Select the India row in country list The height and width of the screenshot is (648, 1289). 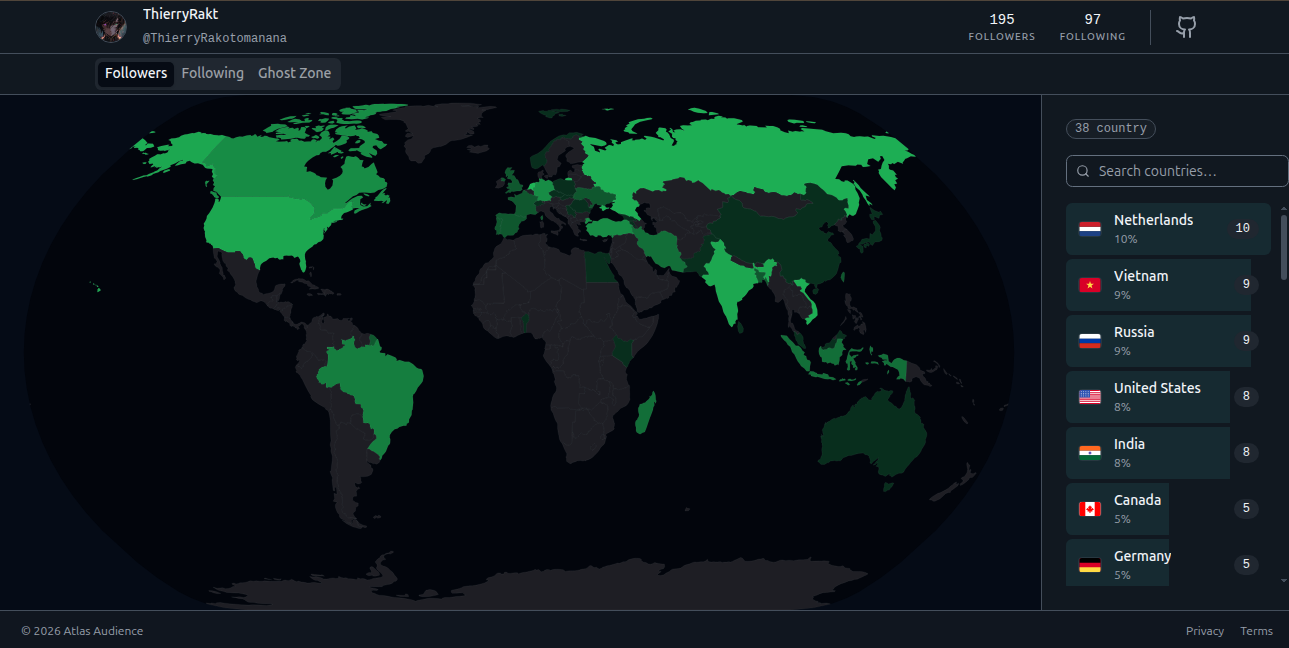(1168, 453)
